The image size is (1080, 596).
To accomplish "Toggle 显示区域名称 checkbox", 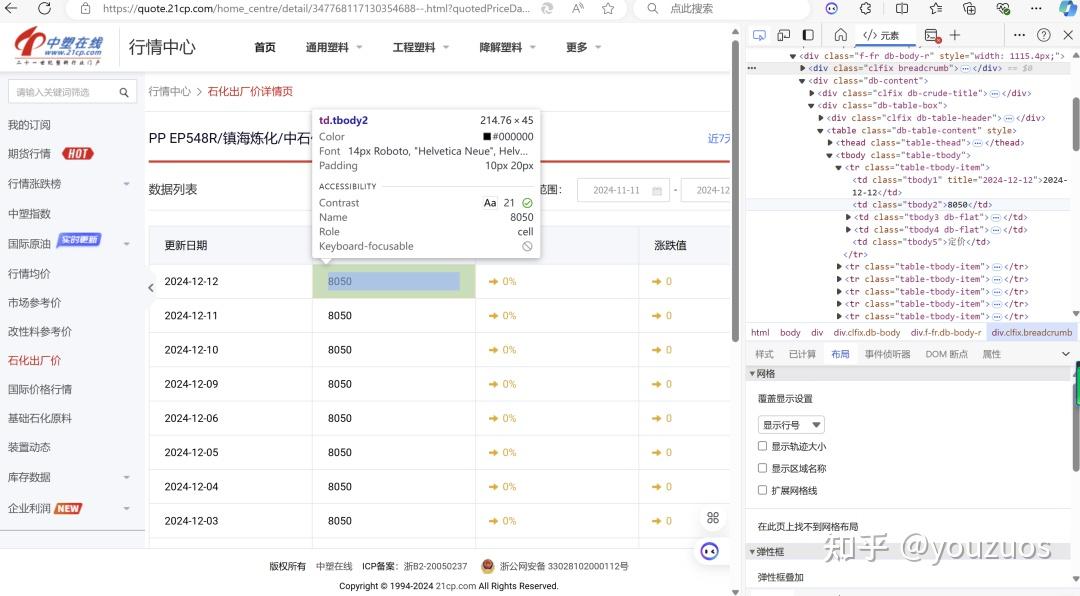I will [762, 468].
